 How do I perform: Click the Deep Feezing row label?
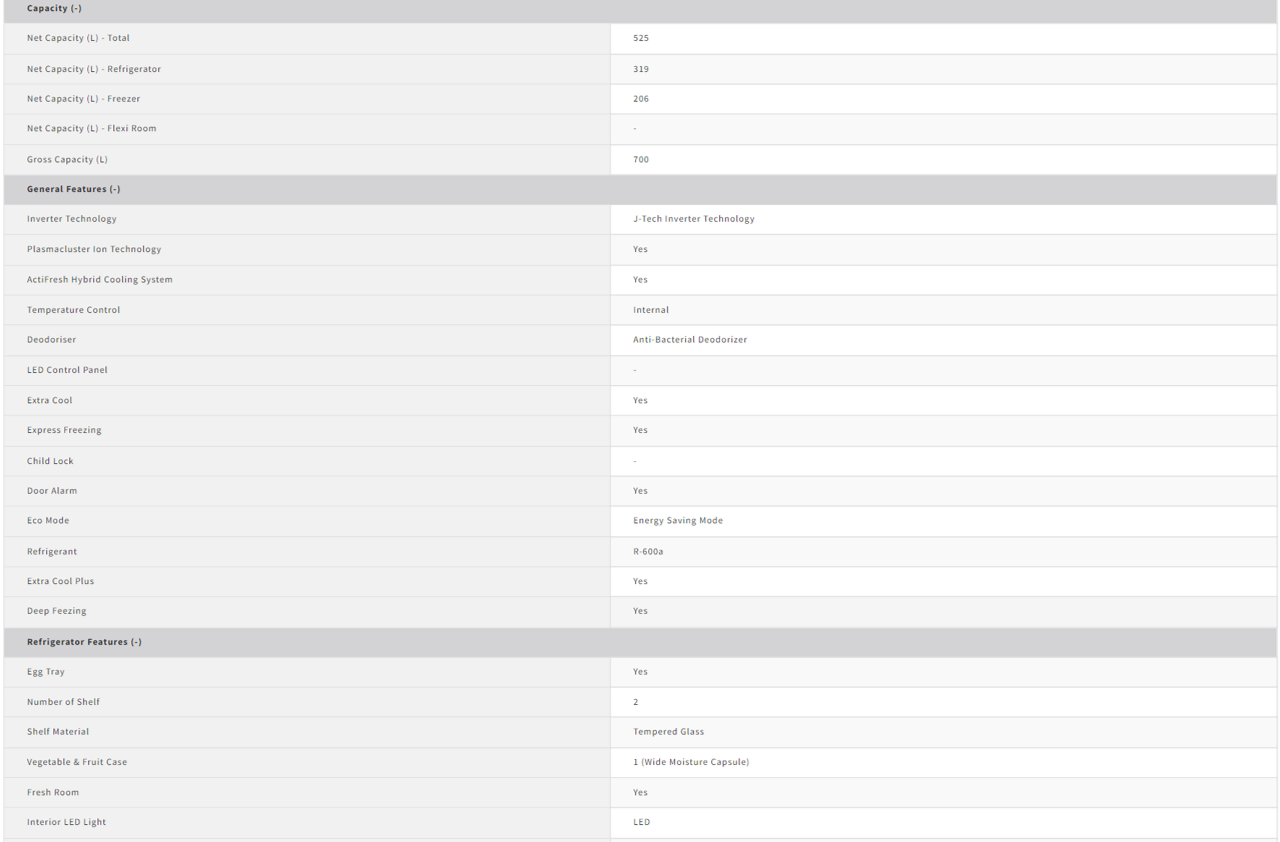click(56, 611)
